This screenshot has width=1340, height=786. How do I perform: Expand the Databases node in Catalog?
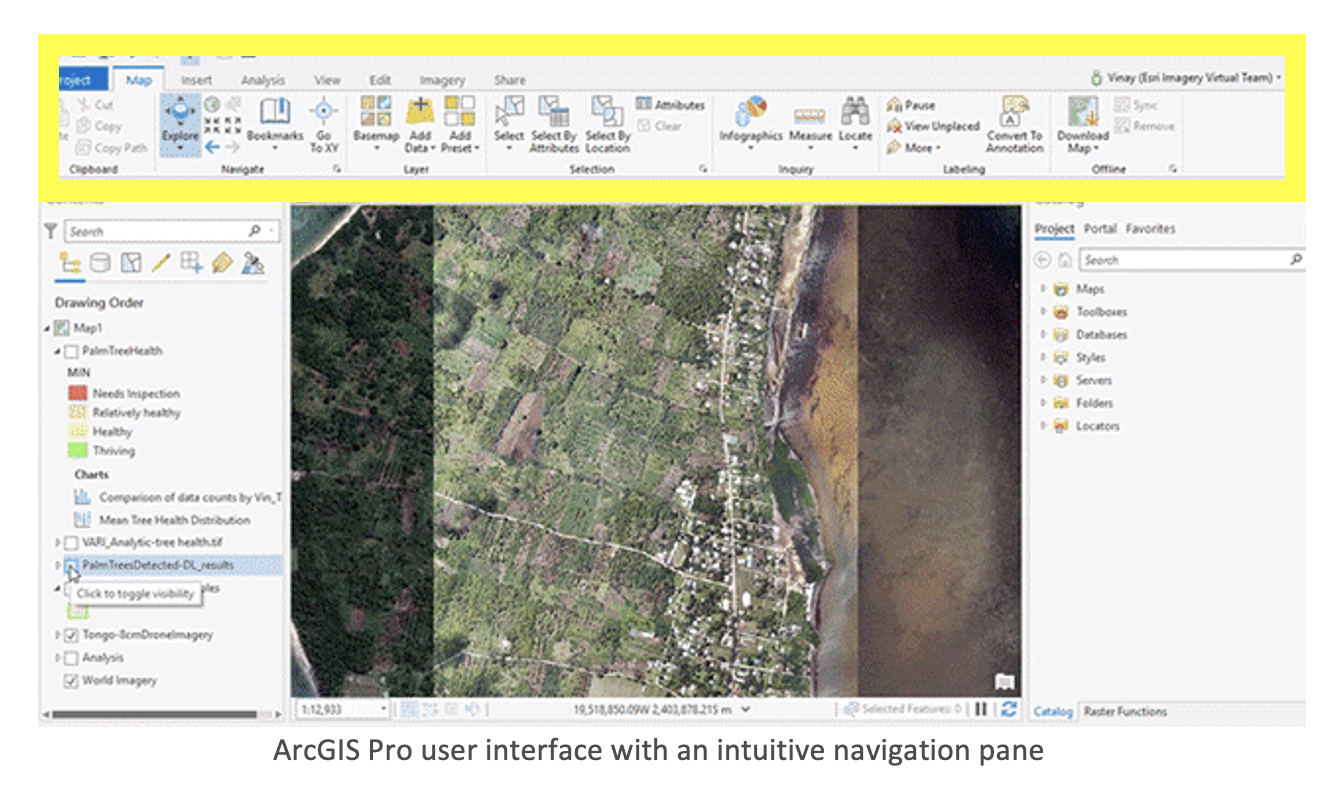[1043, 335]
